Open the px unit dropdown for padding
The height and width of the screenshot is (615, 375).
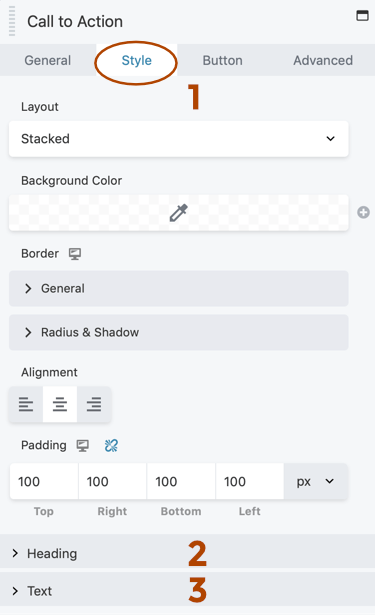(x=315, y=481)
